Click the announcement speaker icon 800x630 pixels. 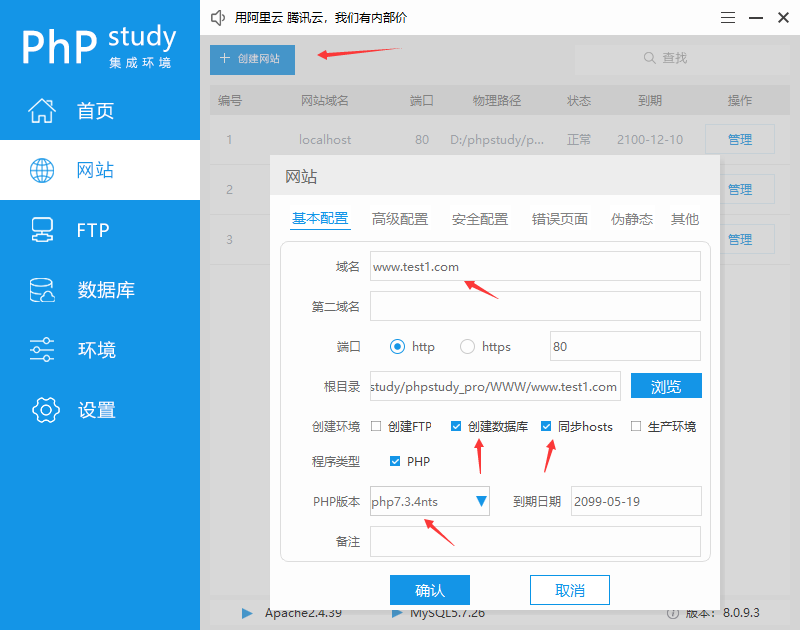coord(218,17)
